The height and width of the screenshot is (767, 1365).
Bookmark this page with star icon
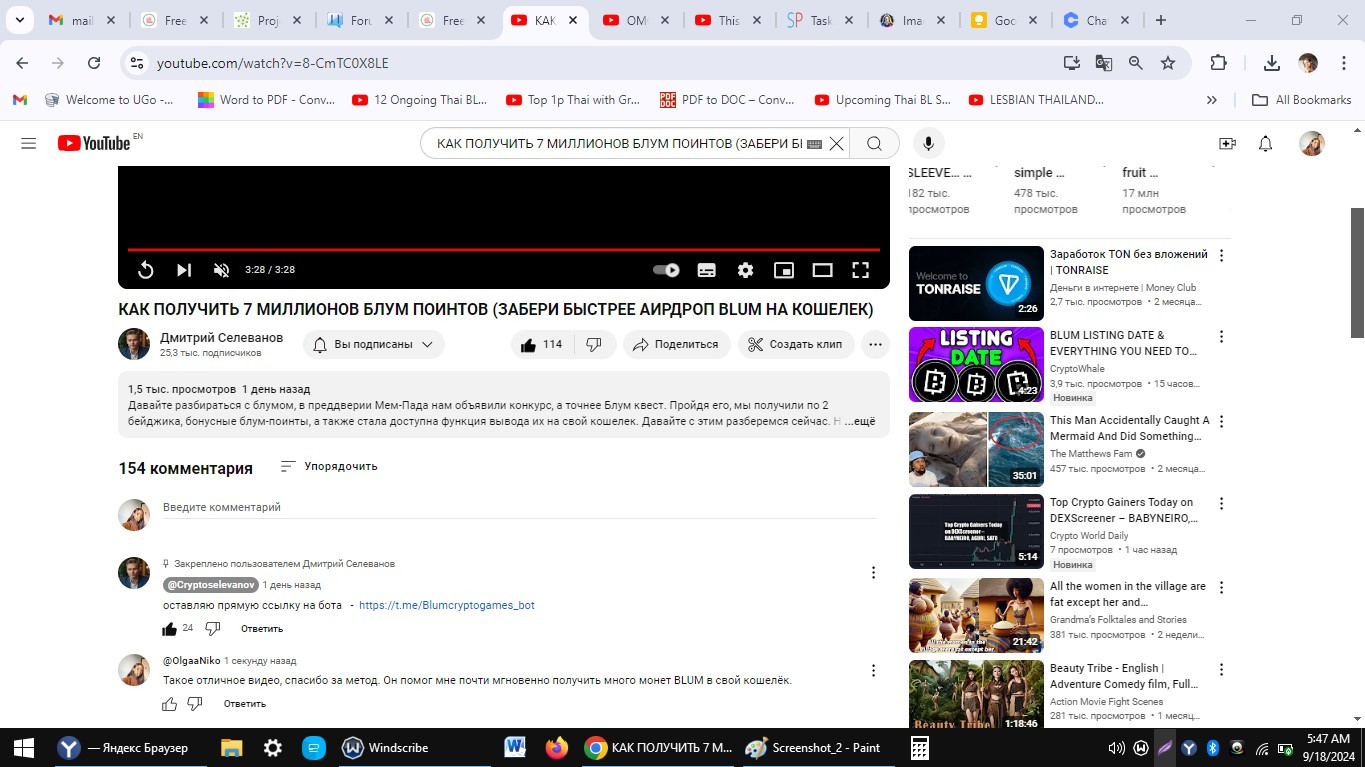(1167, 63)
